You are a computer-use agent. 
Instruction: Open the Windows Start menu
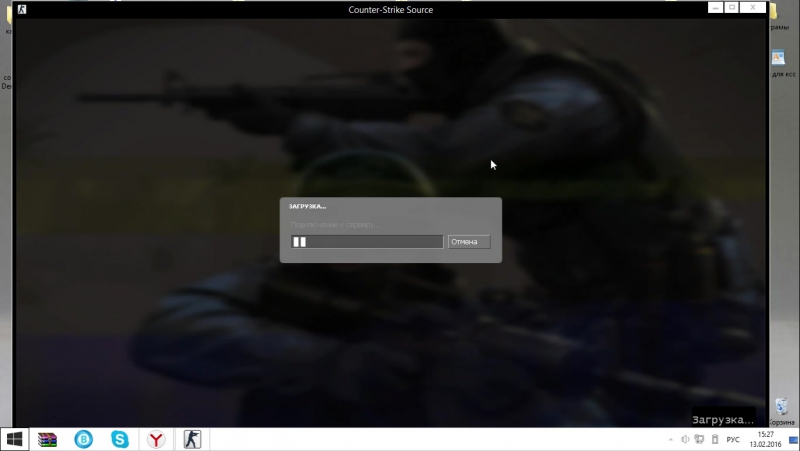click(x=15, y=439)
